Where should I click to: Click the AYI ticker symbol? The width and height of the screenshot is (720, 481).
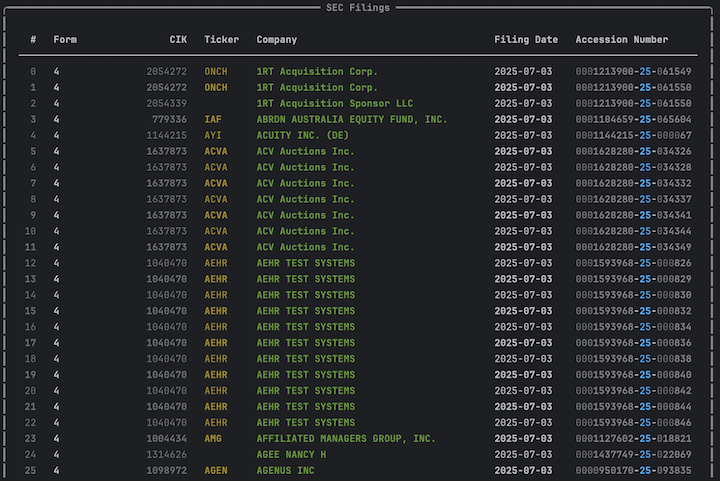point(213,135)
